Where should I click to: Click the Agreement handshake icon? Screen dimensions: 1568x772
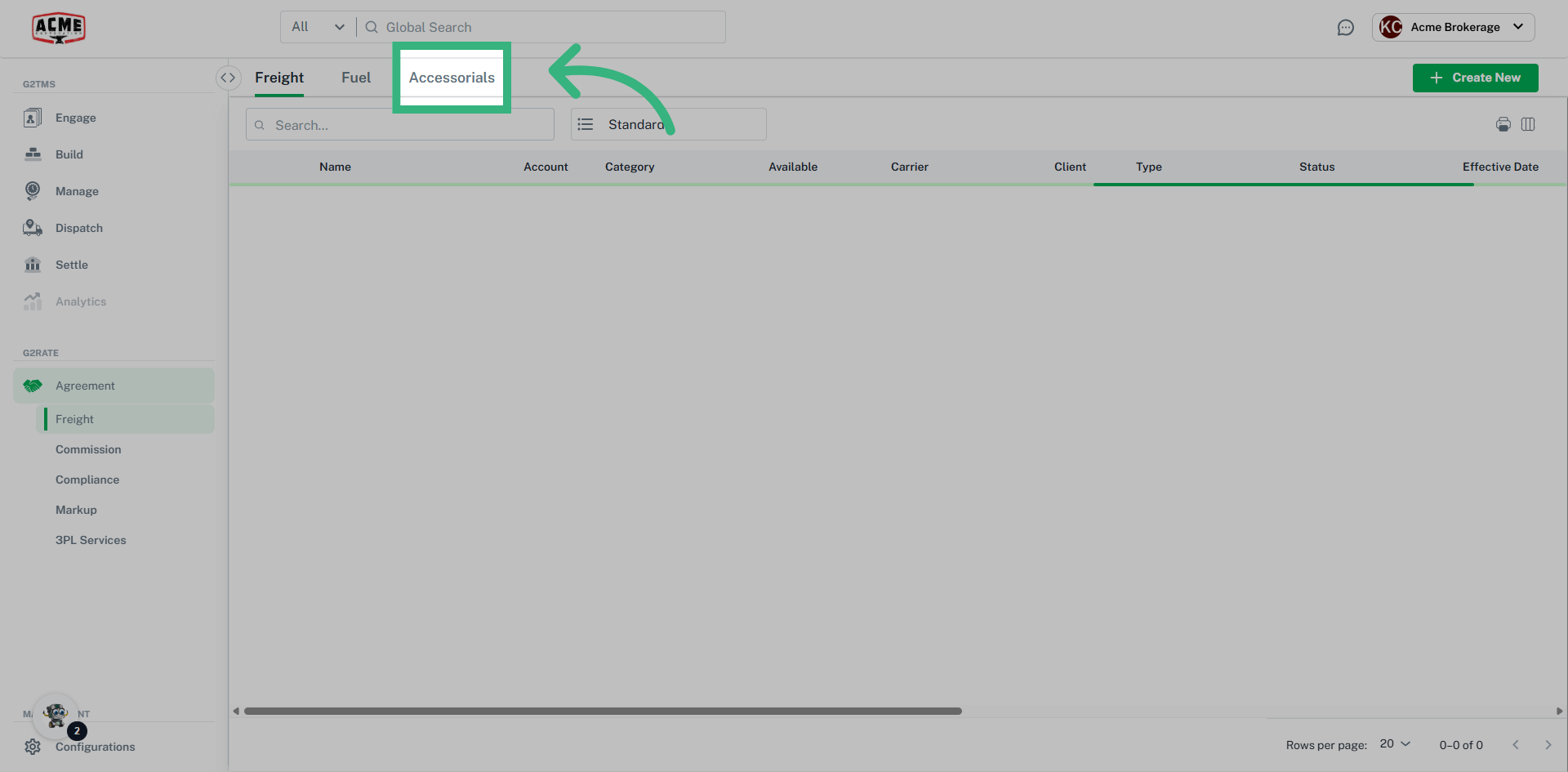33,386
